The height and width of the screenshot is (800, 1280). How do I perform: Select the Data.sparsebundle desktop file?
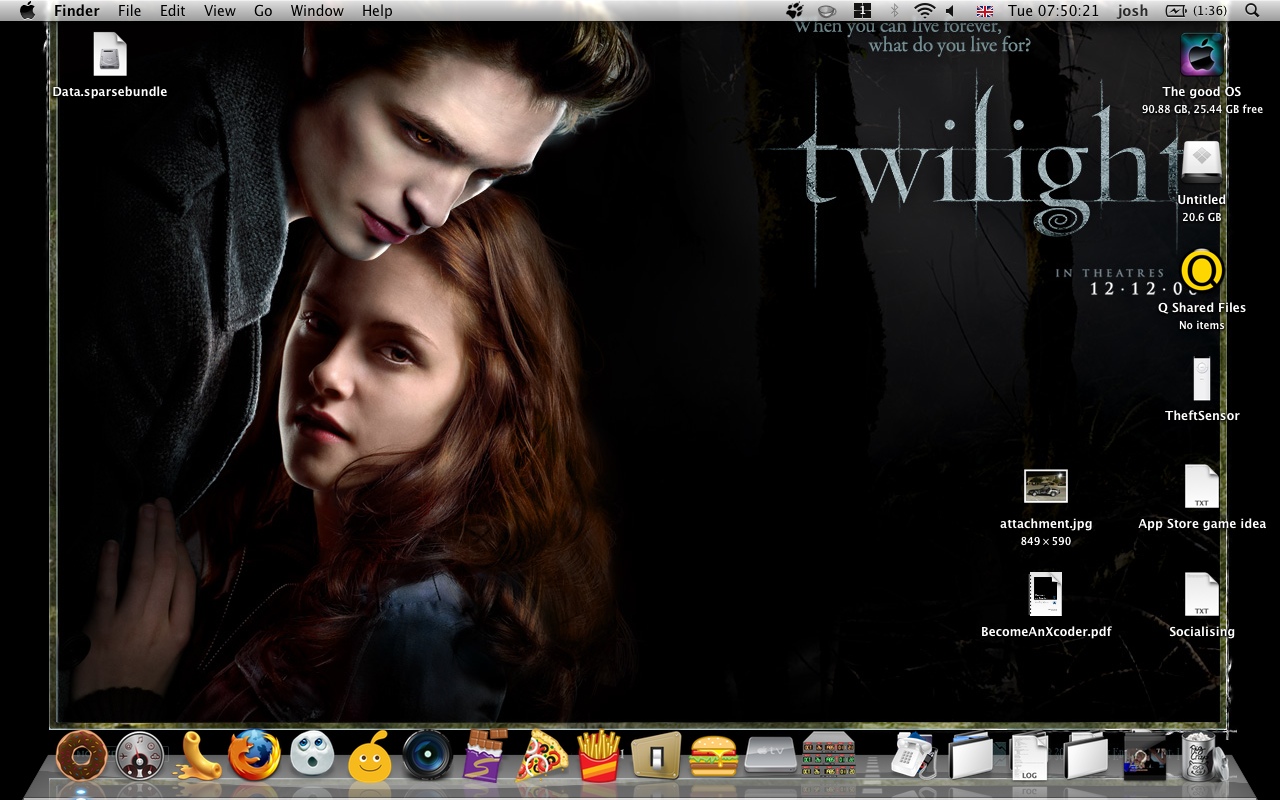(110, 54)
